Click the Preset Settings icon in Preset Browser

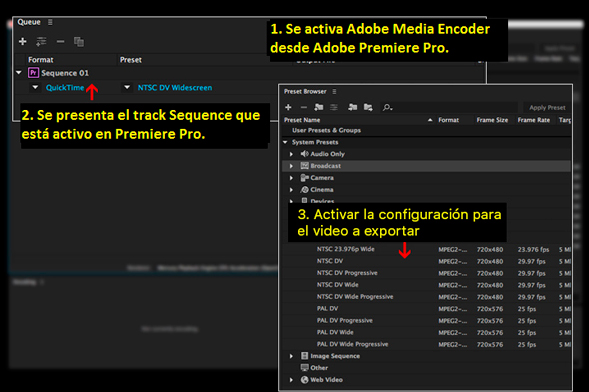(334, 107)
